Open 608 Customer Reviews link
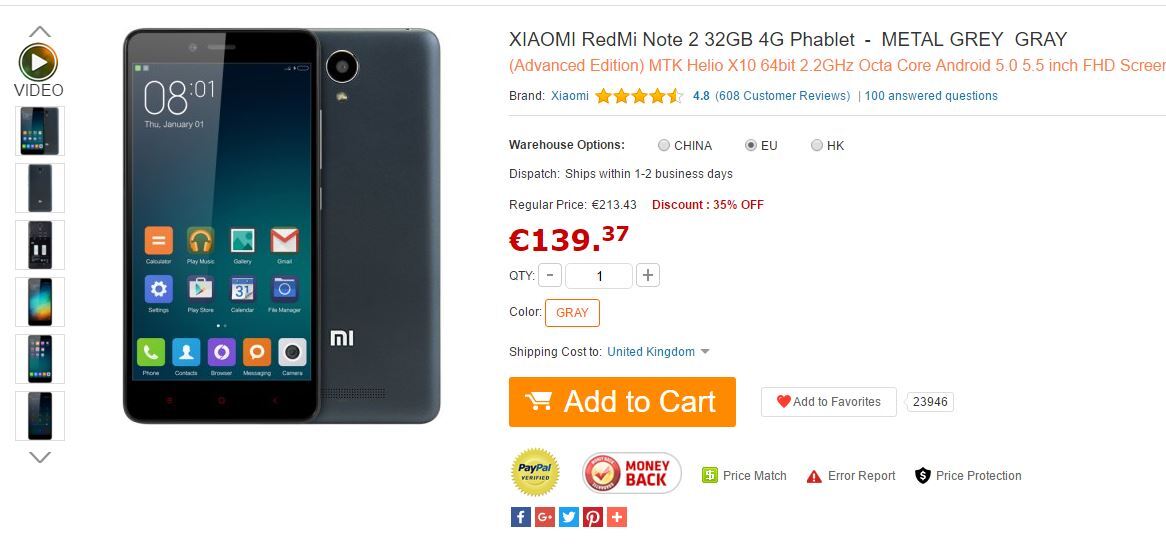Viewport: 1166px width, 554px height. (x=782, y=96)
